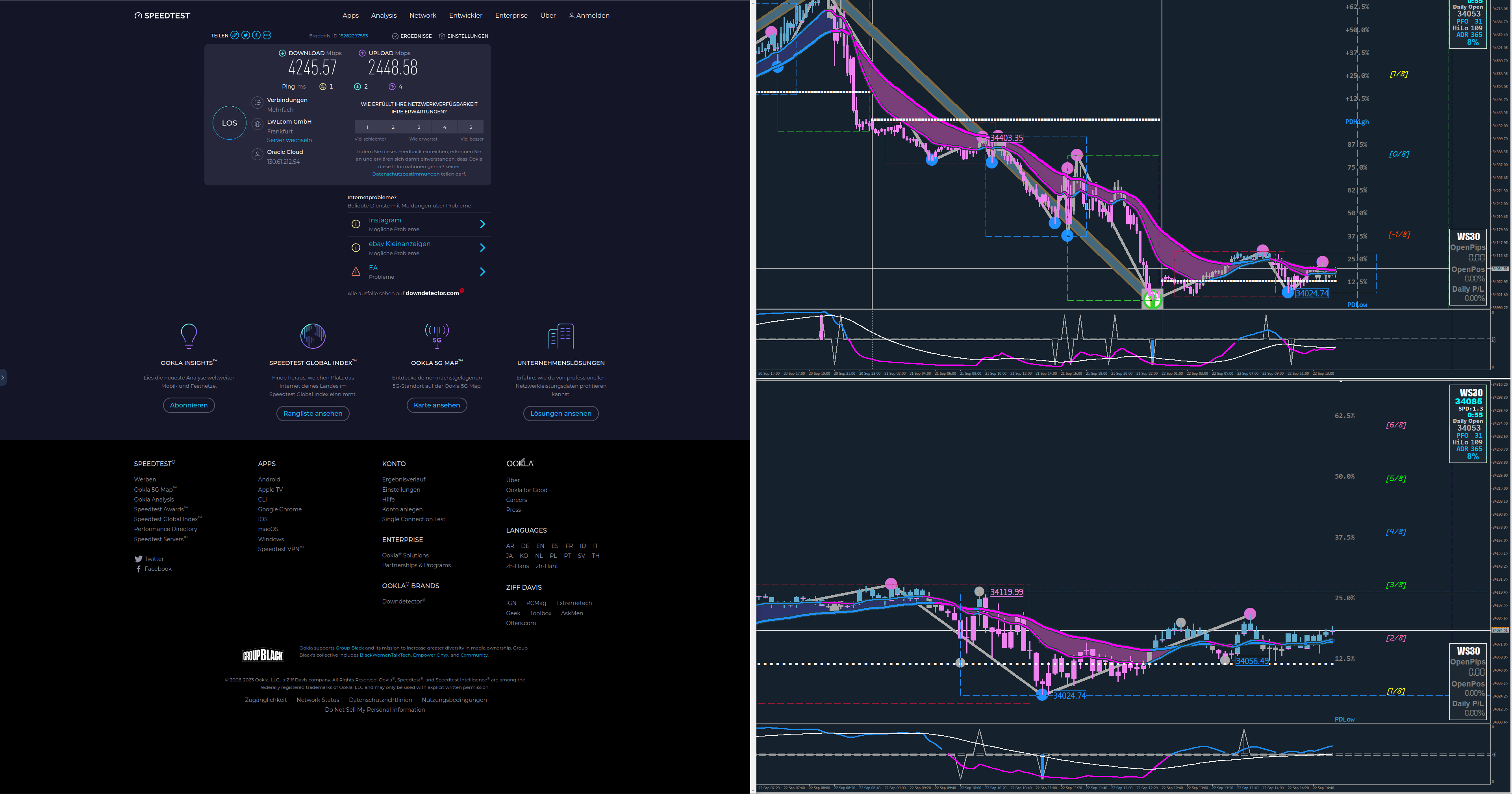The height and width of the screenshot is (794, 1512).
Task: Open more share options ellipsis icon
Action: [267, 35]
